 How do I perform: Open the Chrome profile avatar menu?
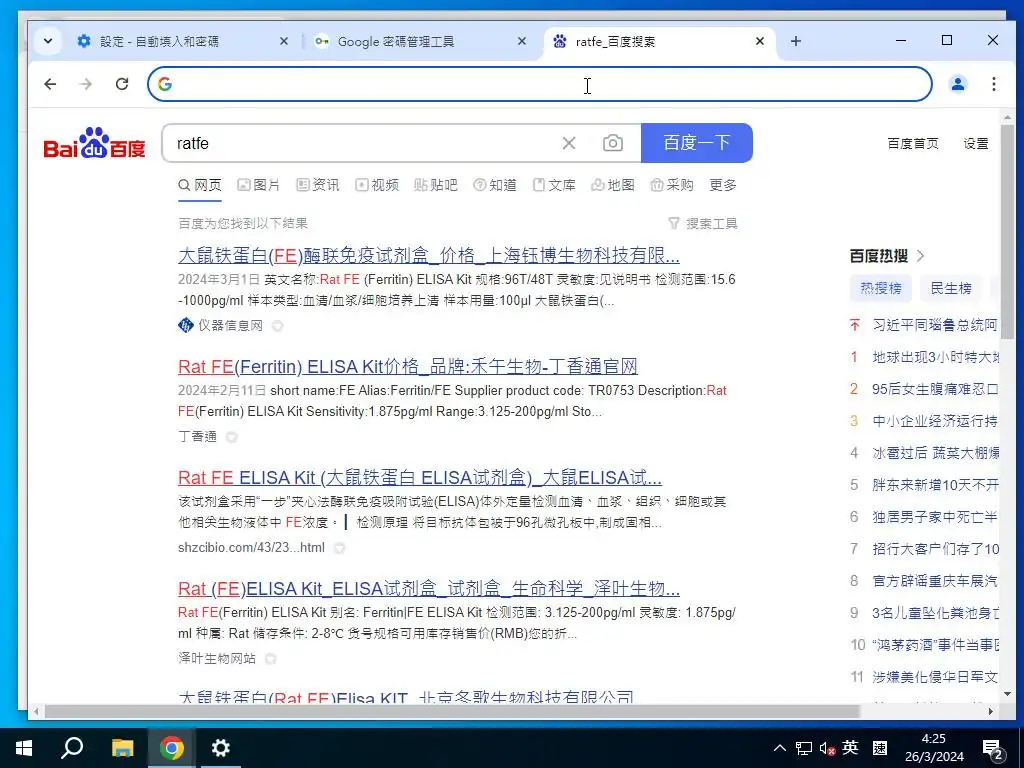point(958,84)
